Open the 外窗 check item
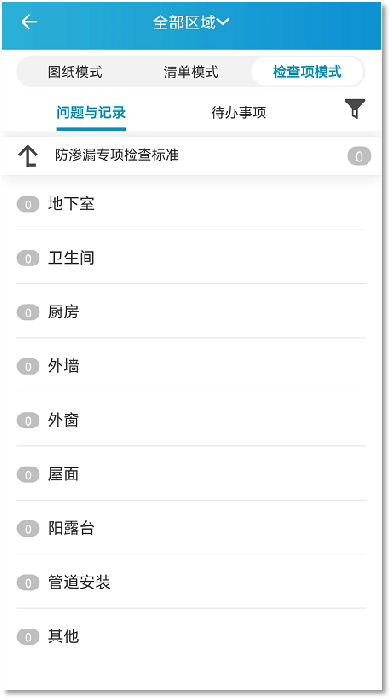The height and width of the screenshot is (700, 392). 191,420
